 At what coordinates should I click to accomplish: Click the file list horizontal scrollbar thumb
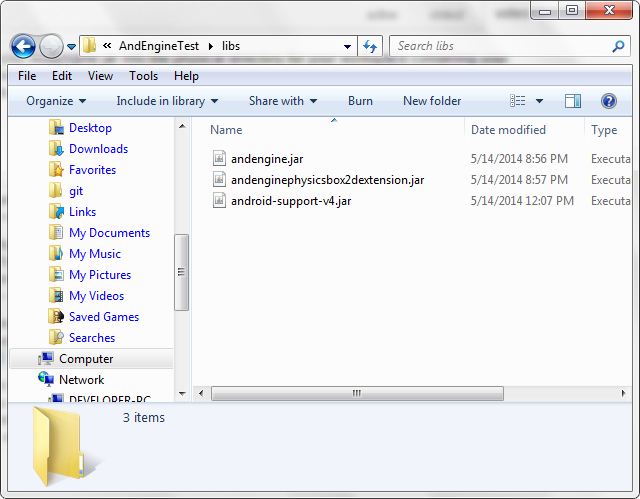(x=357, y=393)
